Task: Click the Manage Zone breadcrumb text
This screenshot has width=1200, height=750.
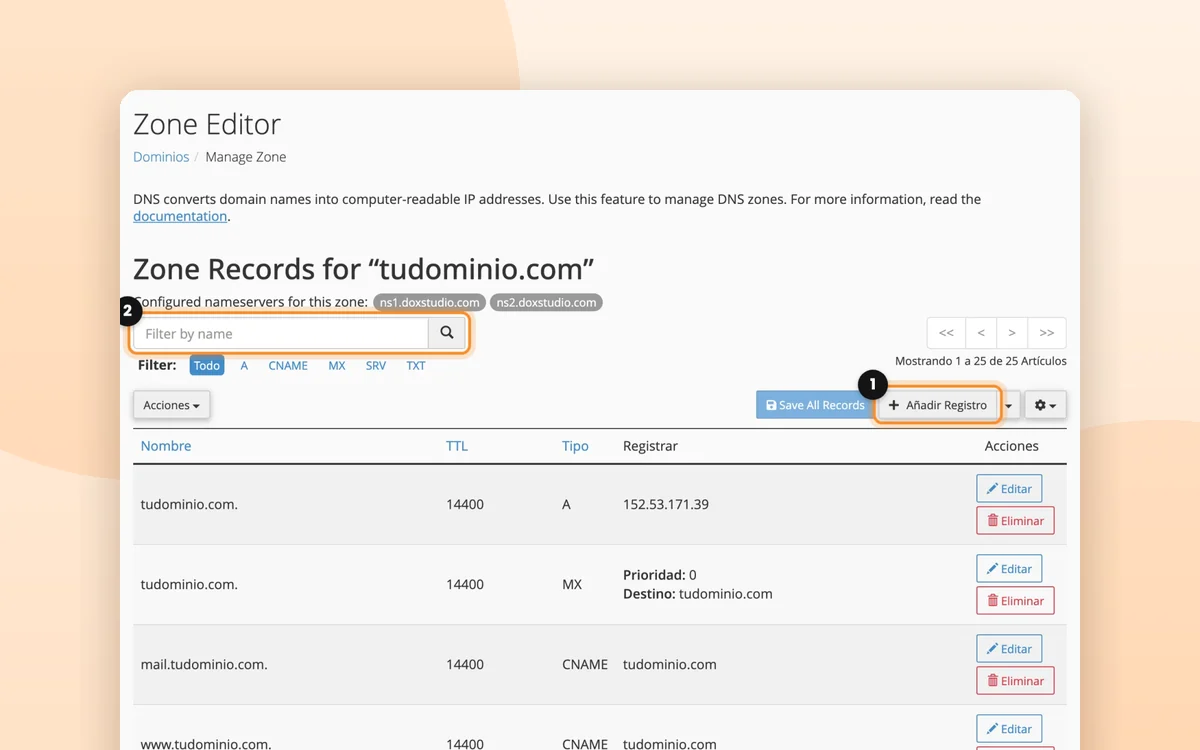Action: coord(246,157)
